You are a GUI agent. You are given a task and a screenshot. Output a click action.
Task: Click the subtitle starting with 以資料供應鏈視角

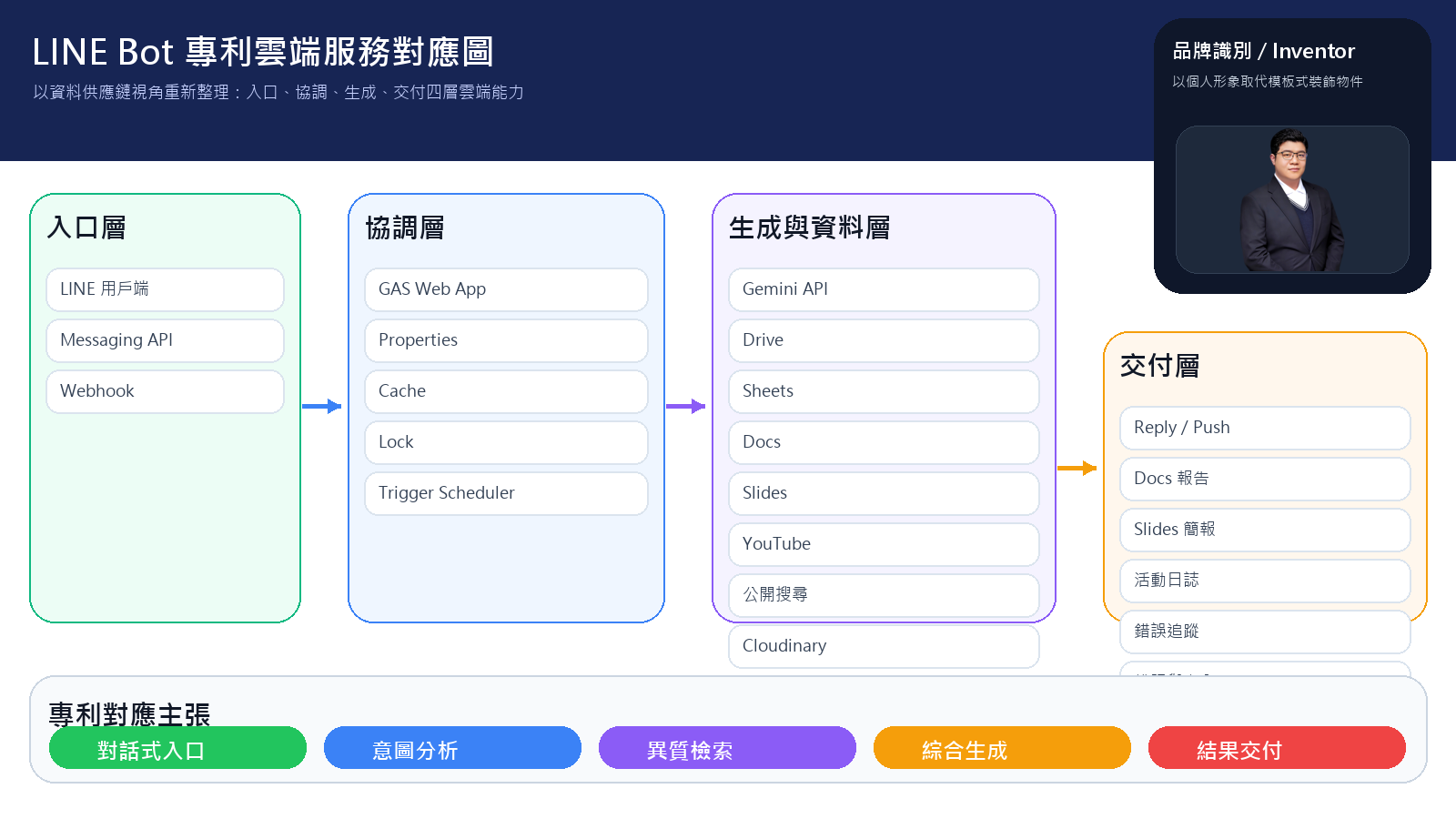(278, 93)
